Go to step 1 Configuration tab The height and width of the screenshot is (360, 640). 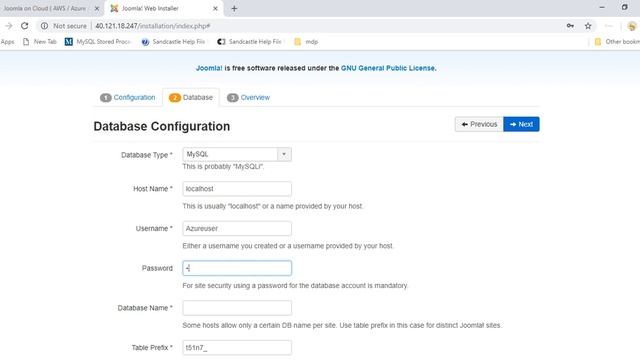[128, 98]
